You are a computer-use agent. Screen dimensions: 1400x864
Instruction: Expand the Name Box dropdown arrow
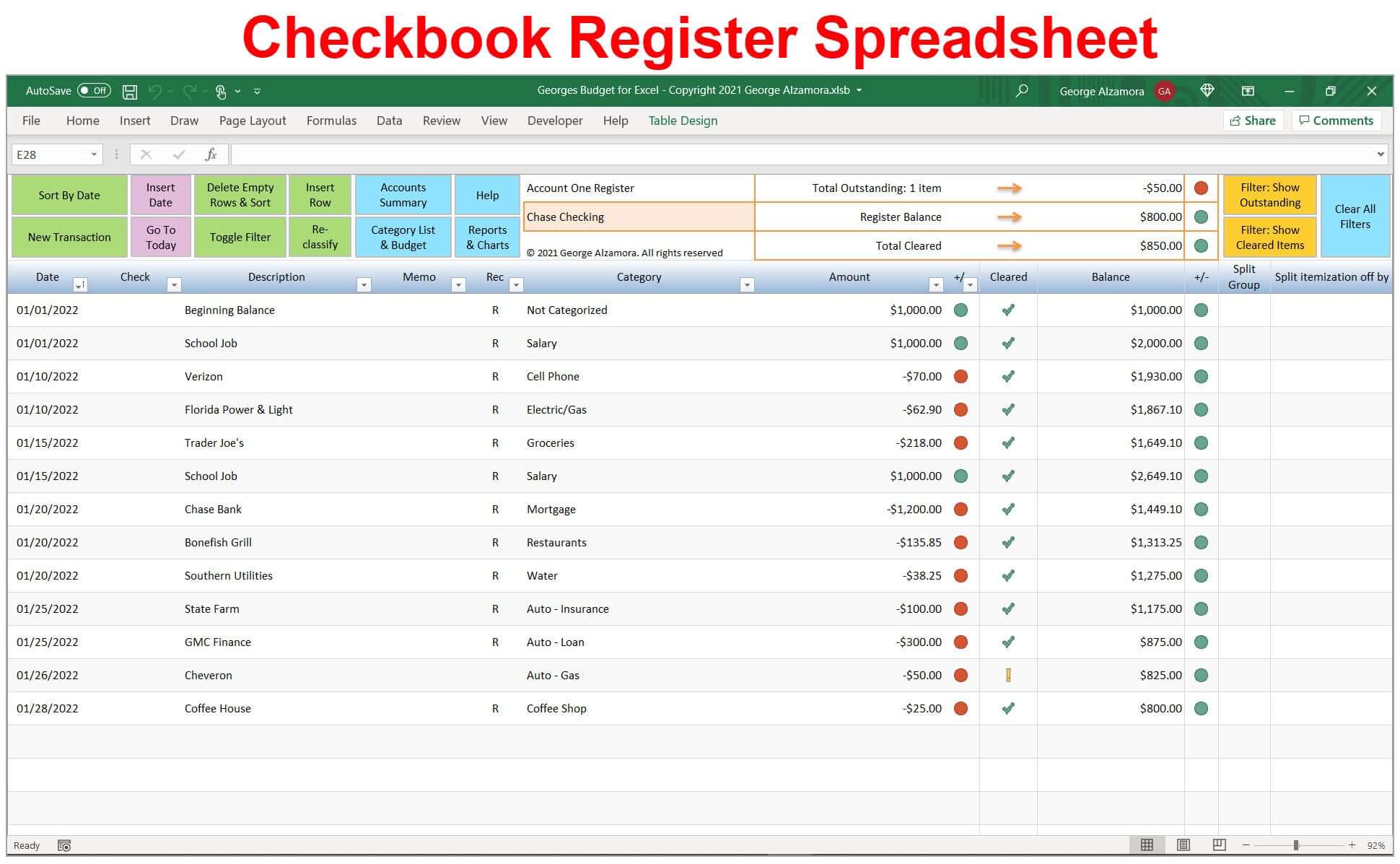pyautogui.click(x=94, y=154)
